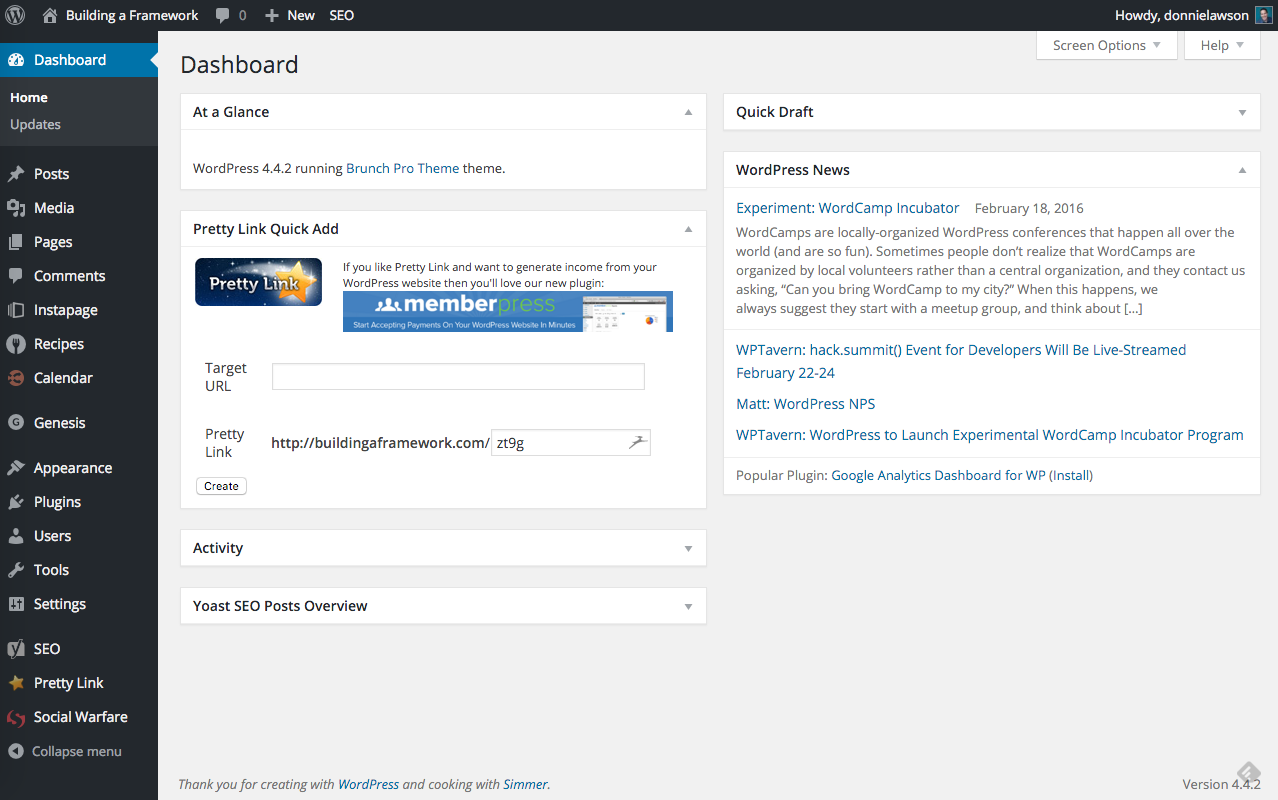This screenshot has height=800, width=1278.
Task: Click the Media icon in sidebar
Action: click(x=16, y=208)
